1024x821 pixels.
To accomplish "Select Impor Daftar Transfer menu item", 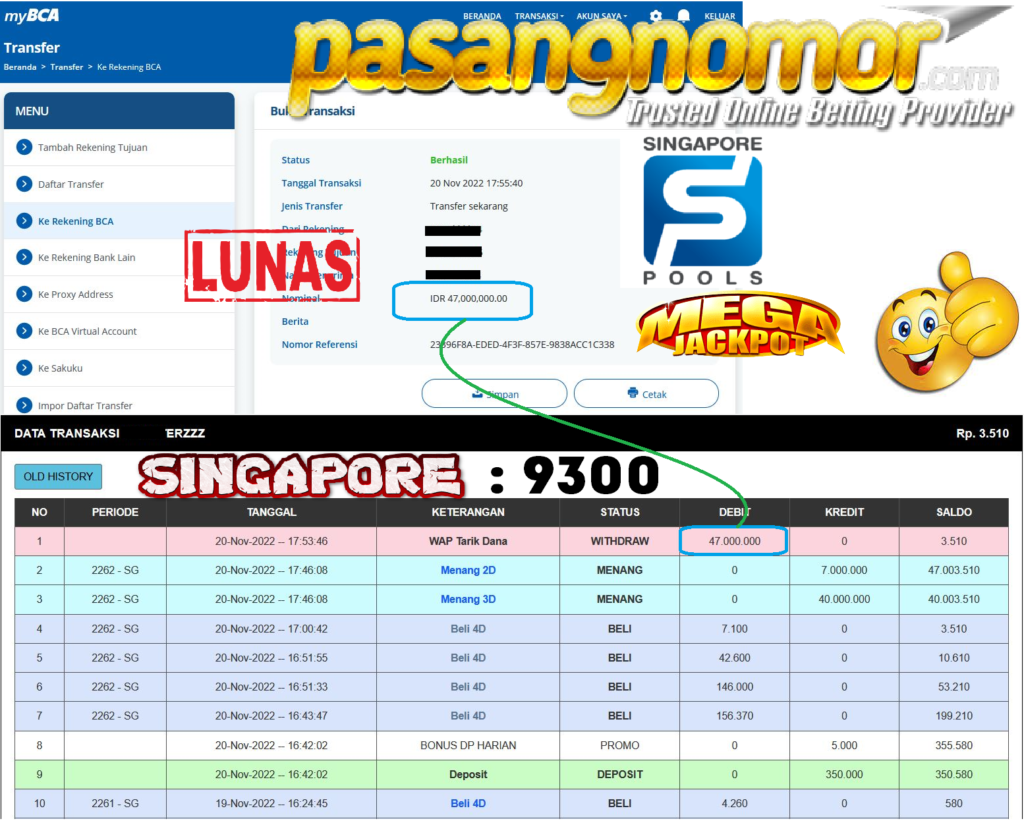I will (119, 402).
